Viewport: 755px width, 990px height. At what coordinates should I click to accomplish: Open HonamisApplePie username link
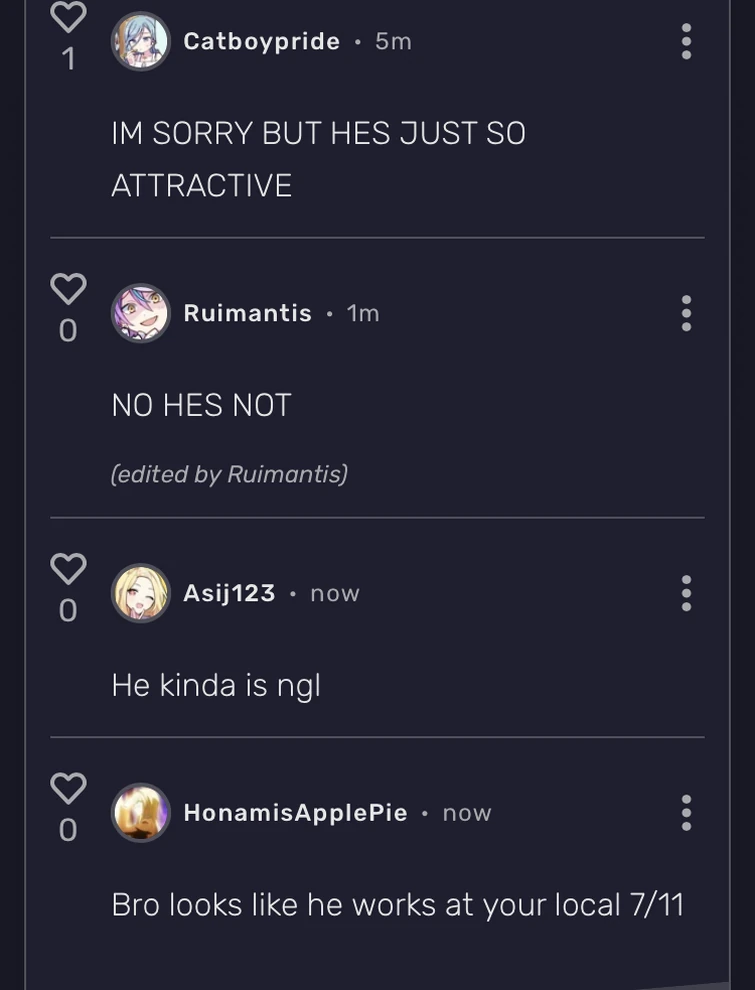295,813
